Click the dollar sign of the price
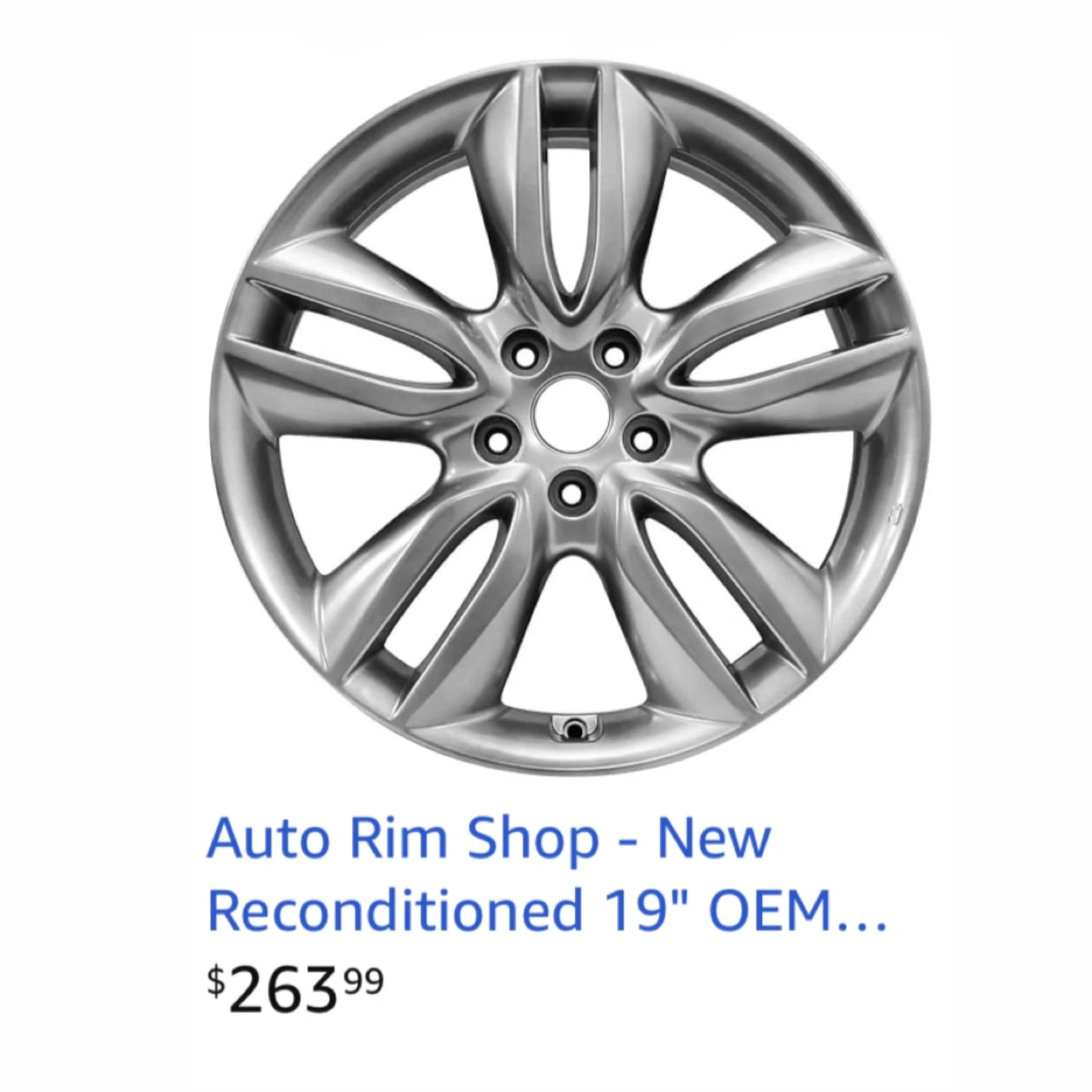Screen dimensions: 1092x1092 pos(217,981)
